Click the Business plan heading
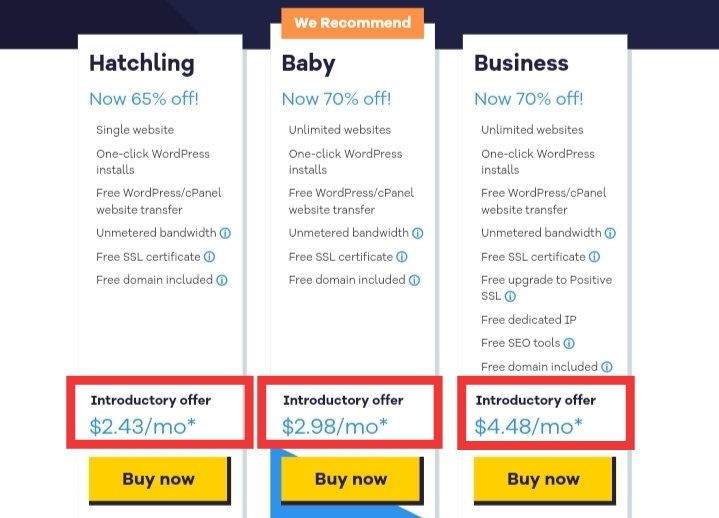 (521, 63)
